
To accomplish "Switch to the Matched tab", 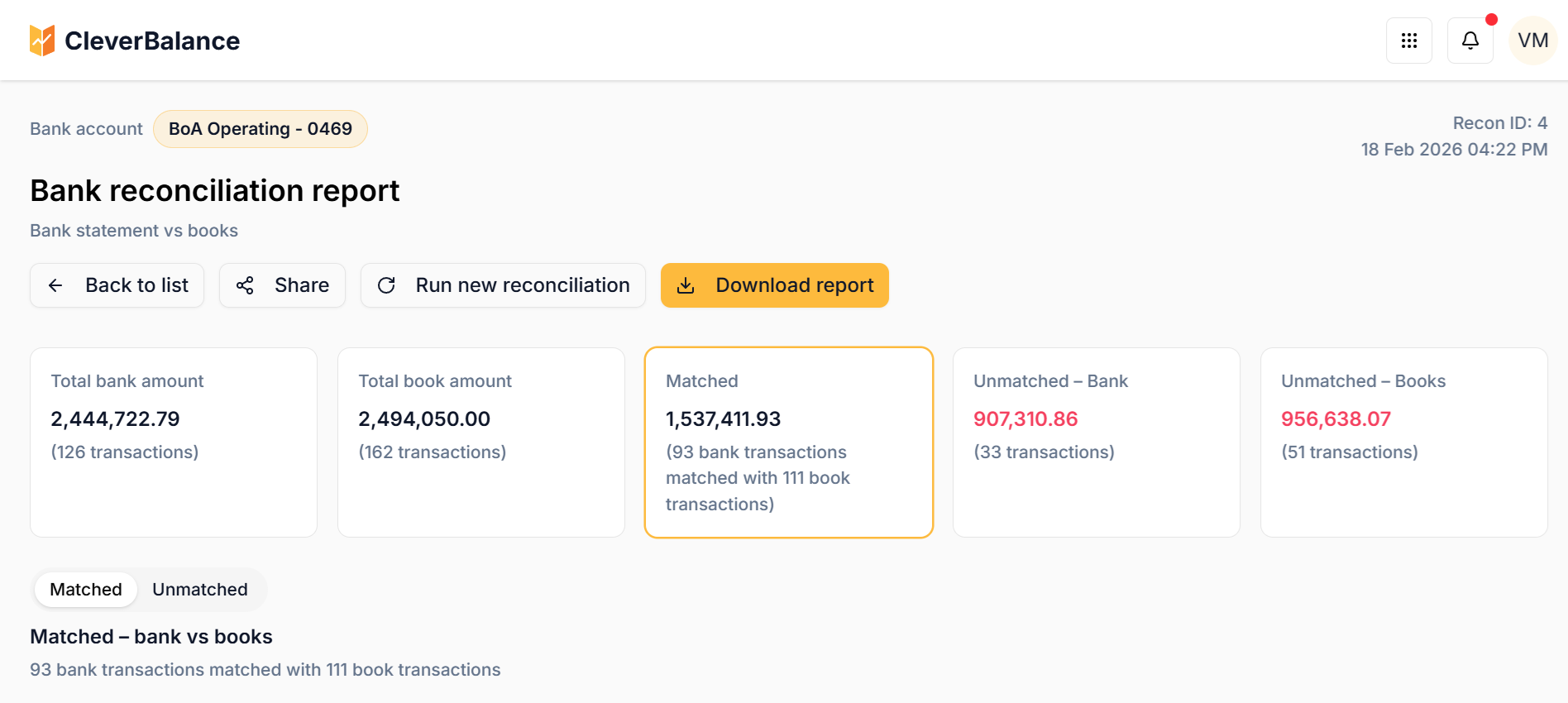I will (86, 590).
